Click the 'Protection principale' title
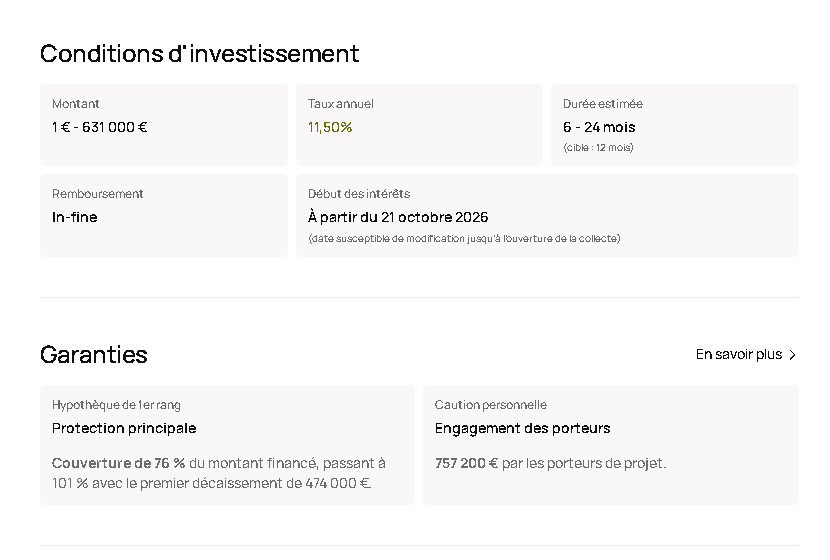Image resolution: width=830 pixels, height=560 pixels. 124,428
